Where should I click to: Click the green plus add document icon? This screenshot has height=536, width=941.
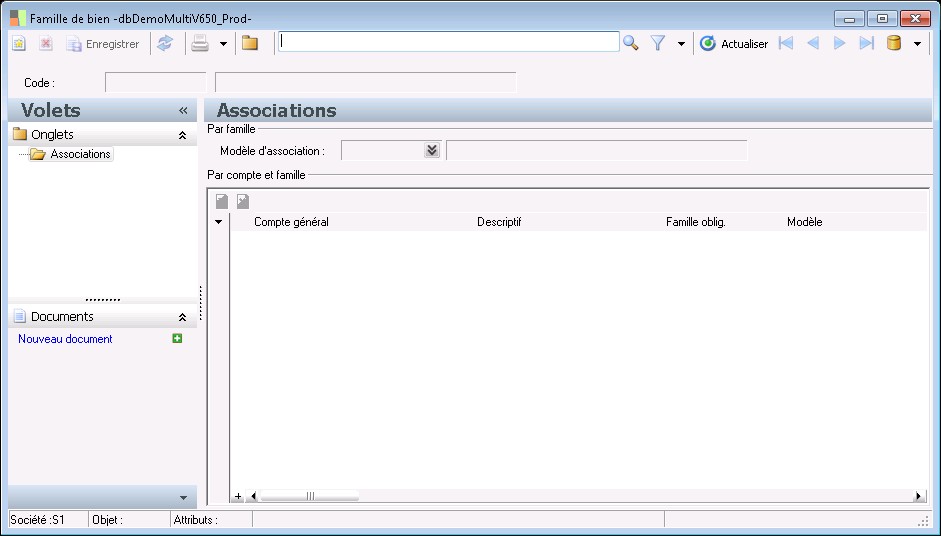pyautogui.click(x=177, y=339)
